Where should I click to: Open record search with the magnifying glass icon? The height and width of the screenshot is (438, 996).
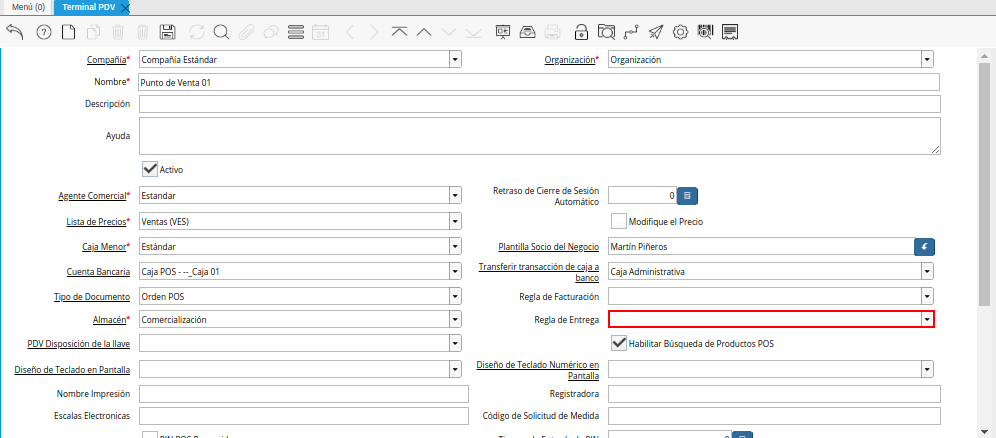pos(220,32)
